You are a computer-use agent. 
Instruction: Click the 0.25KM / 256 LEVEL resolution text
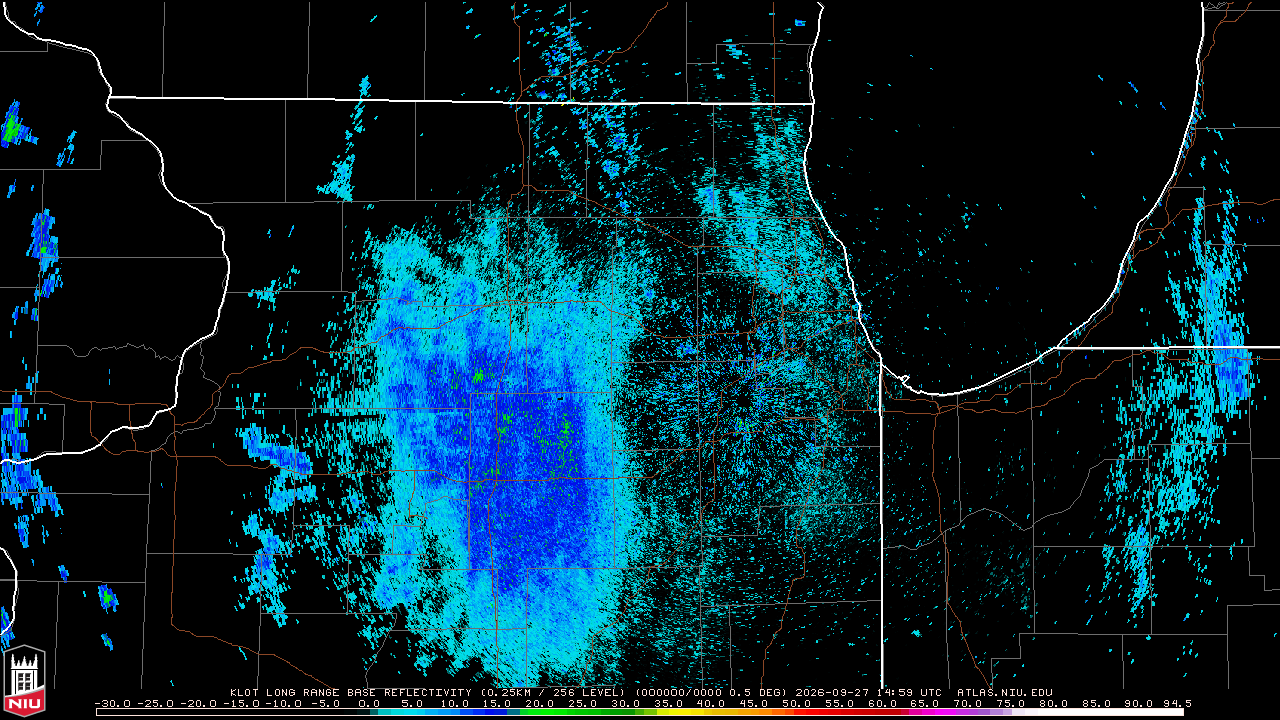click(552, 692)
